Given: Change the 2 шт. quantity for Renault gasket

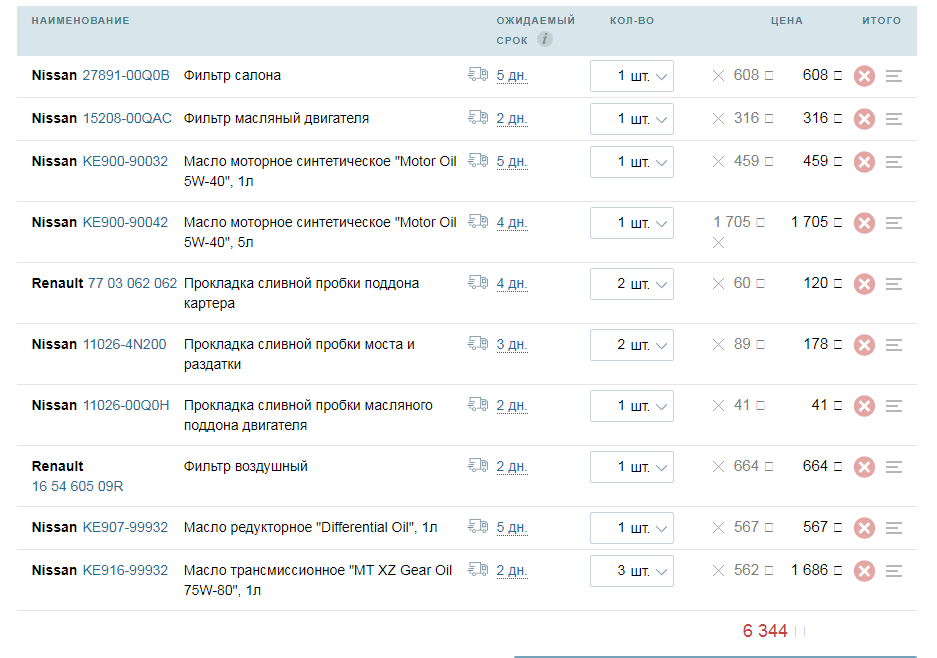Looking at the screenshot, I should (x=632, y=284).
